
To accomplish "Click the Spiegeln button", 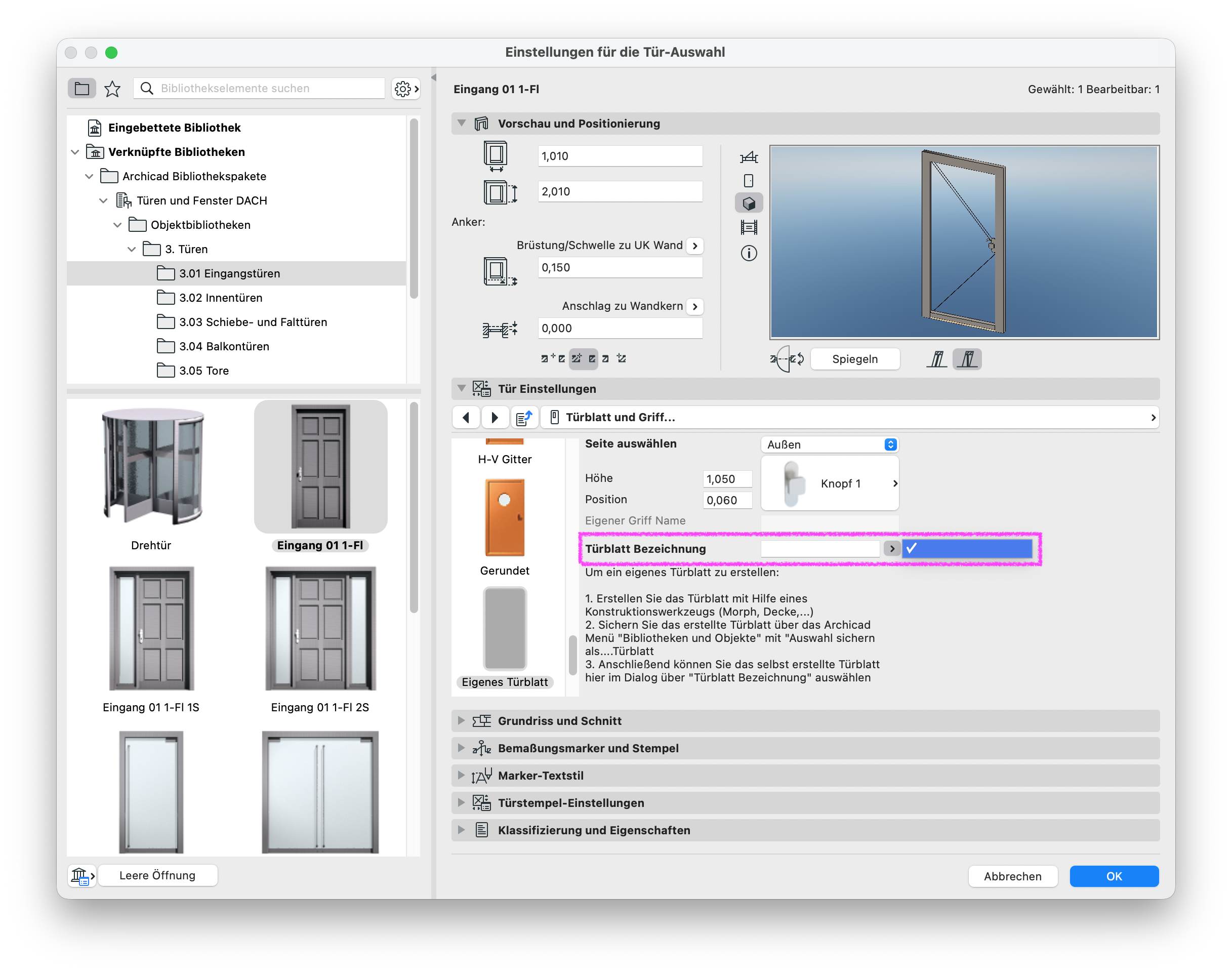I will [x=854, y=359].
